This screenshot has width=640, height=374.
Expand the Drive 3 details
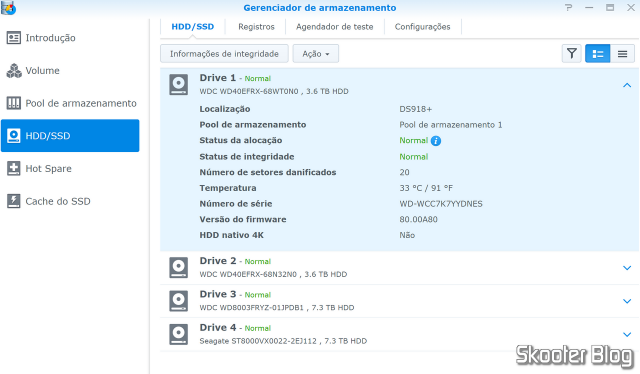627,301
